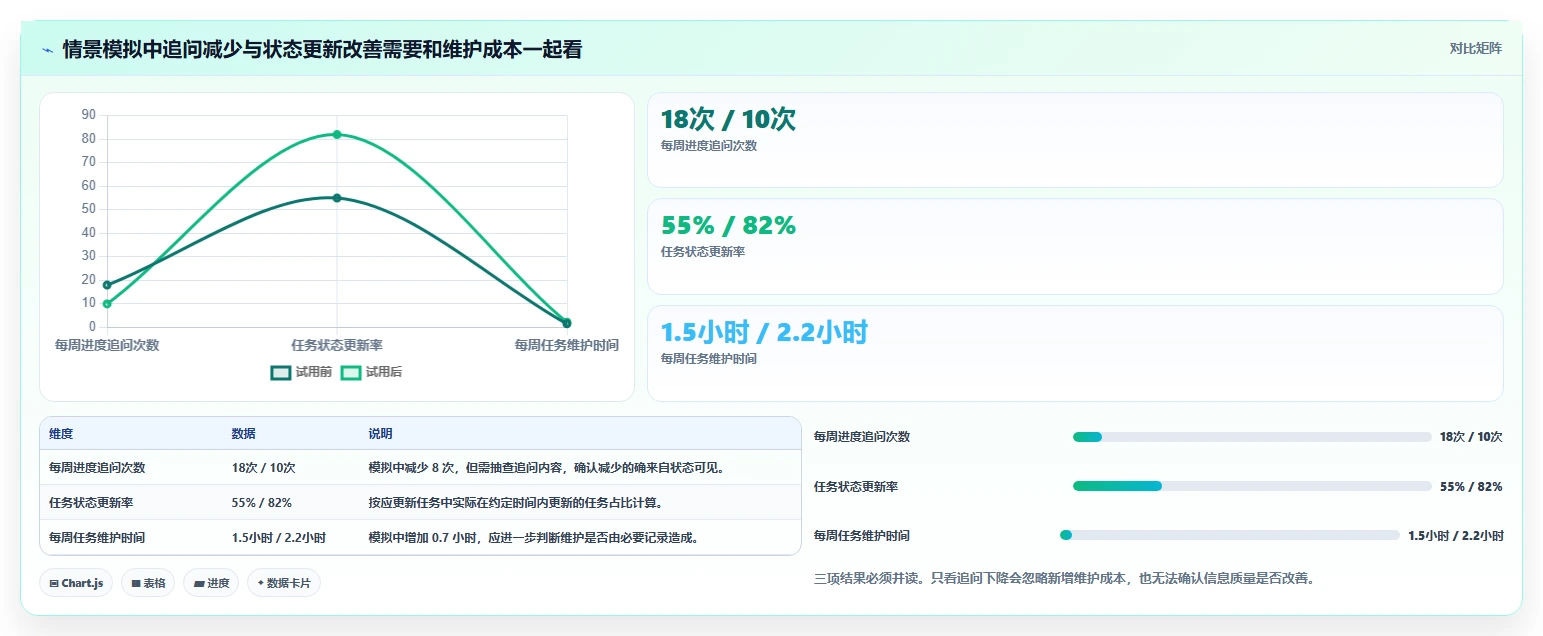Click table data cell 1.5小时 / 2.2小时
Screen dimensions: 1543x636
[279, 537]
